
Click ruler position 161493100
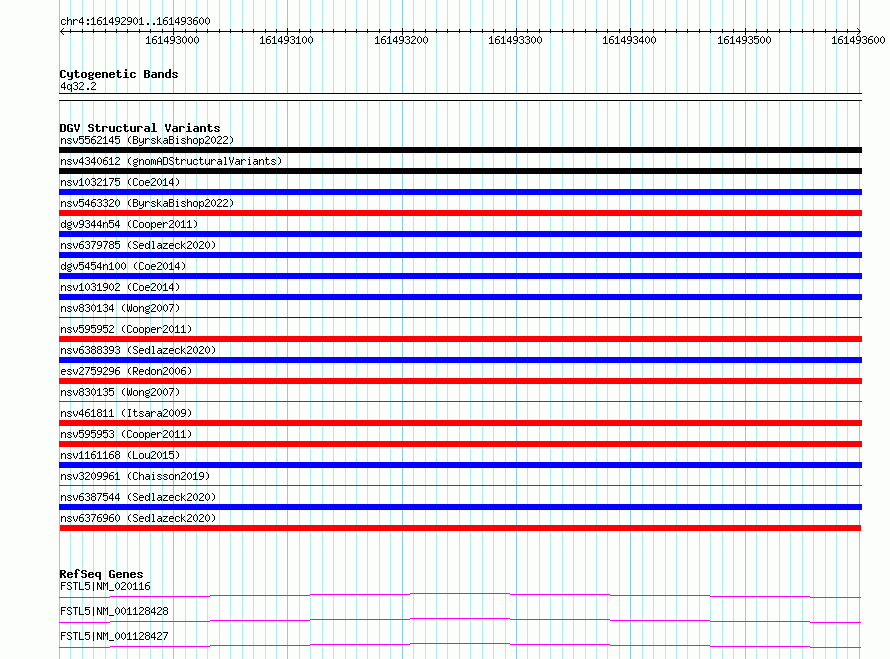(x=287, y=40)
